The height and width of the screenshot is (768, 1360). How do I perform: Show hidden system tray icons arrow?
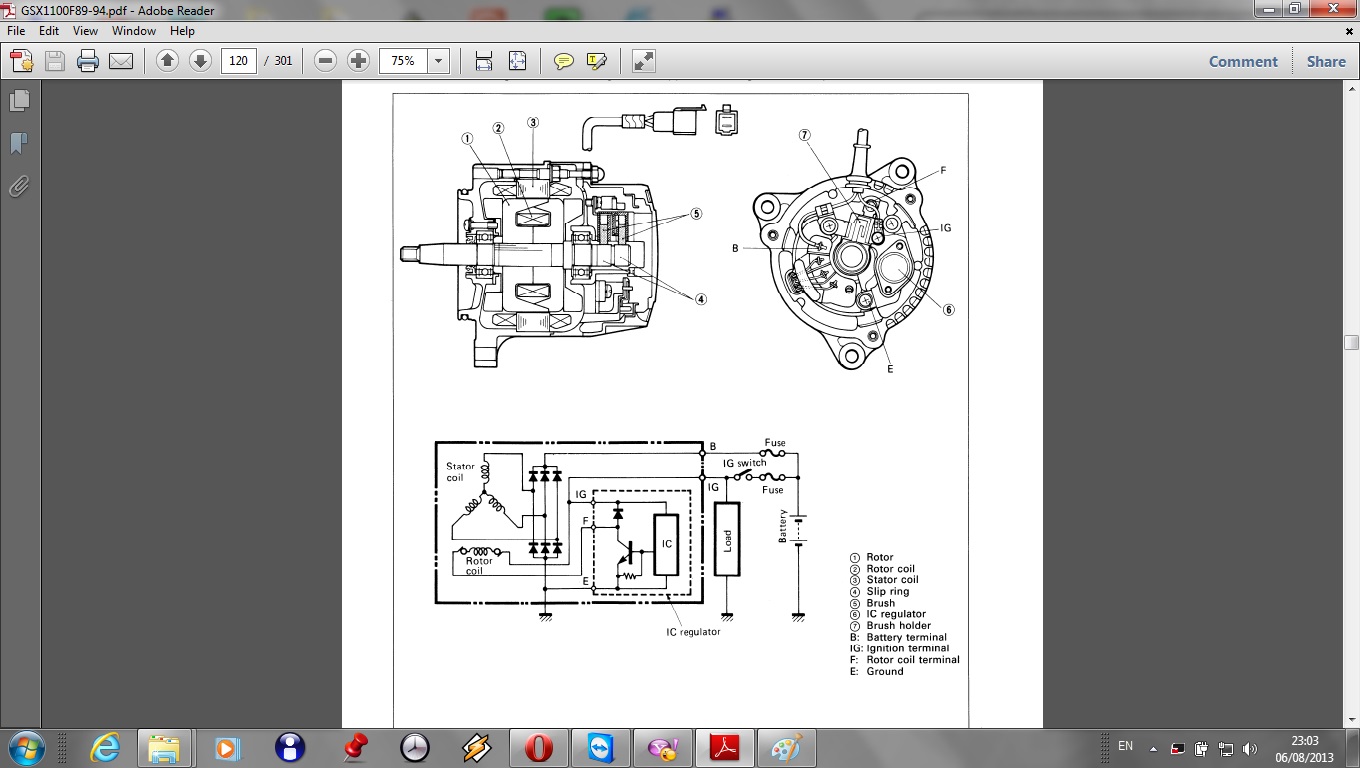click(1154, 748)
